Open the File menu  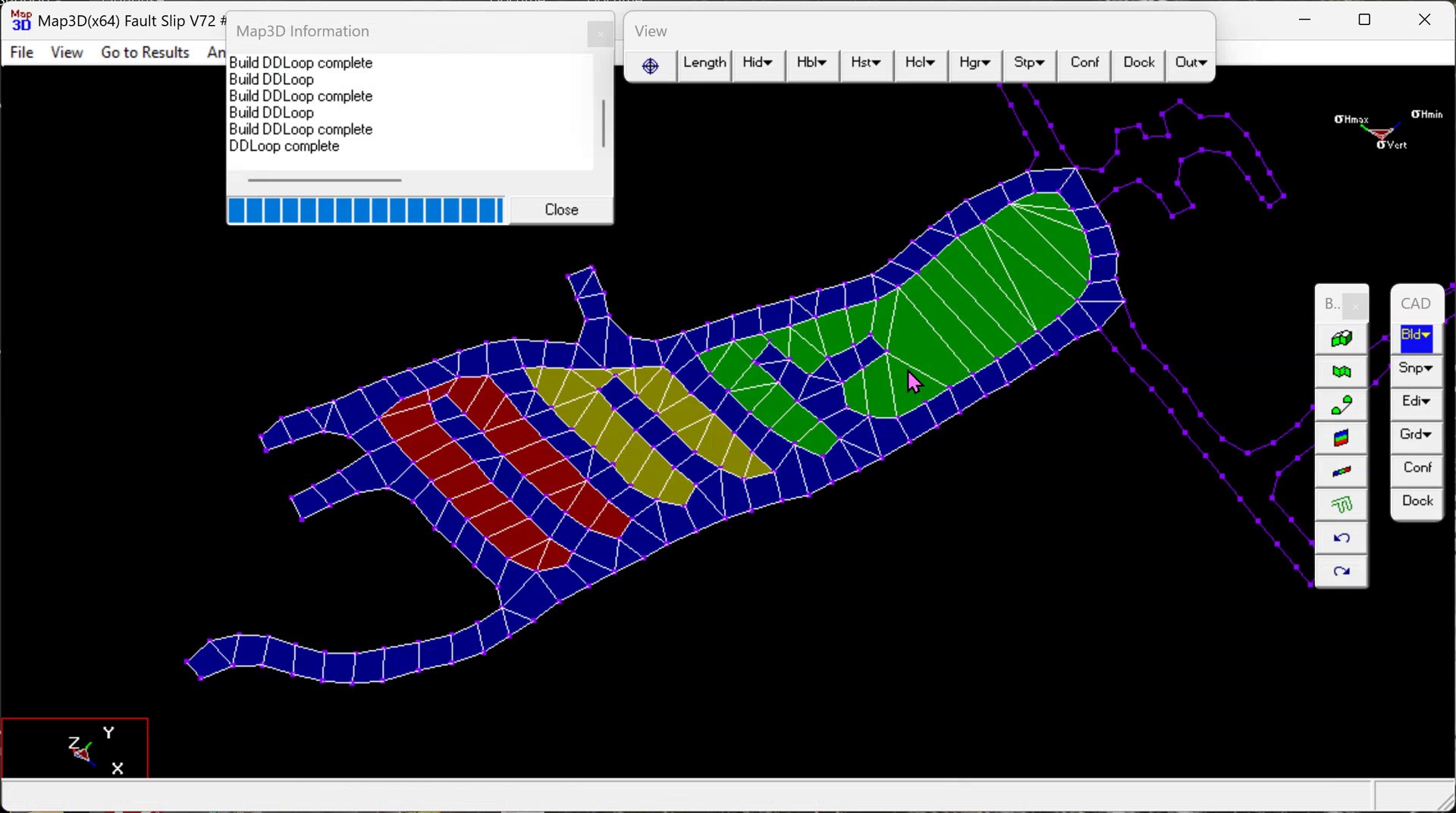(22, 52)
